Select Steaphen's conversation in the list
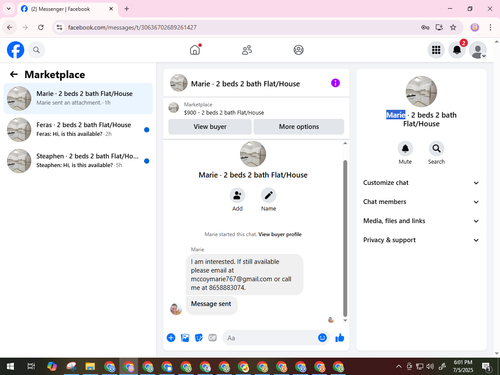500x375 pixels. pos(78,161)
